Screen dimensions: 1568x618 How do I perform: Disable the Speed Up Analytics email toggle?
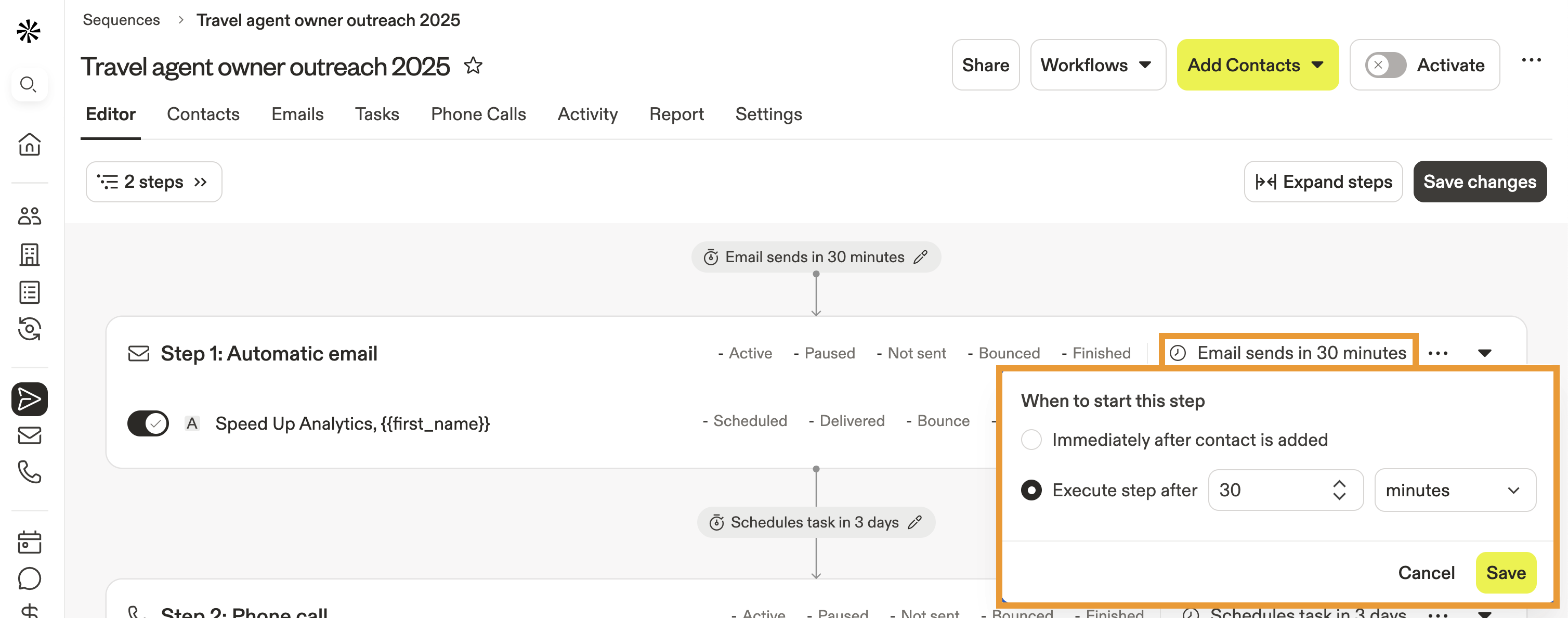click(148, 423)
